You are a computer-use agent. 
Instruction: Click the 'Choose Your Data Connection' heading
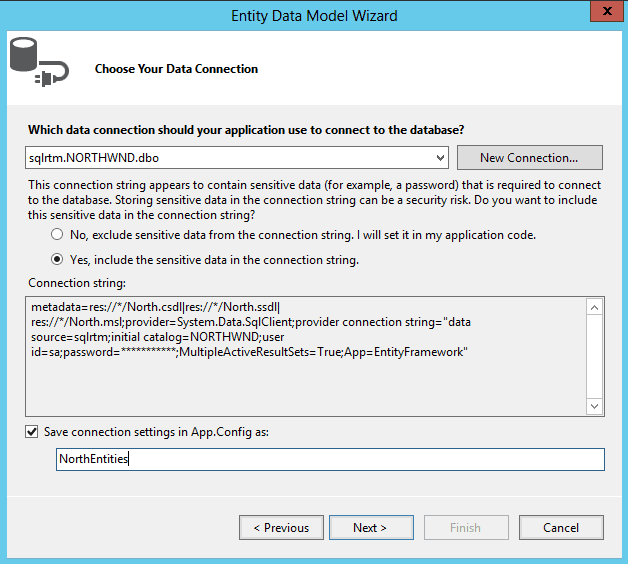[176, 69]
